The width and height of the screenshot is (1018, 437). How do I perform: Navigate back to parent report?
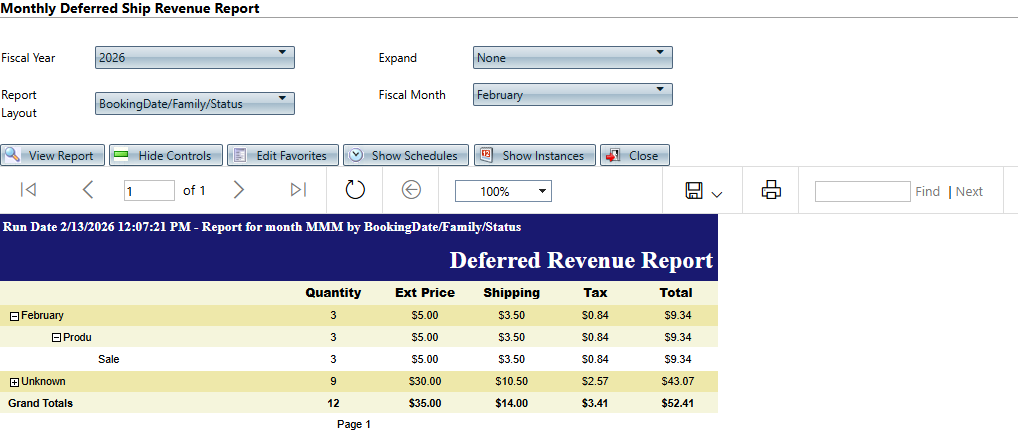[410, 190]
